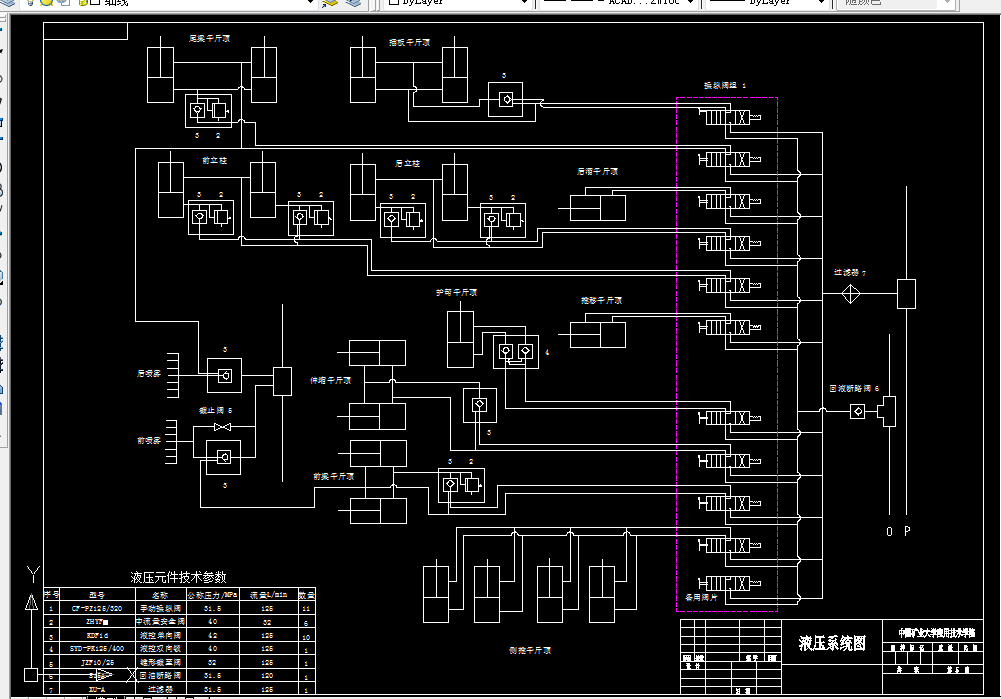The height and width of the screenshot is (699, 1001).
Task: Select table cell 液控单向阀
Action: click(x=160, y=635)
